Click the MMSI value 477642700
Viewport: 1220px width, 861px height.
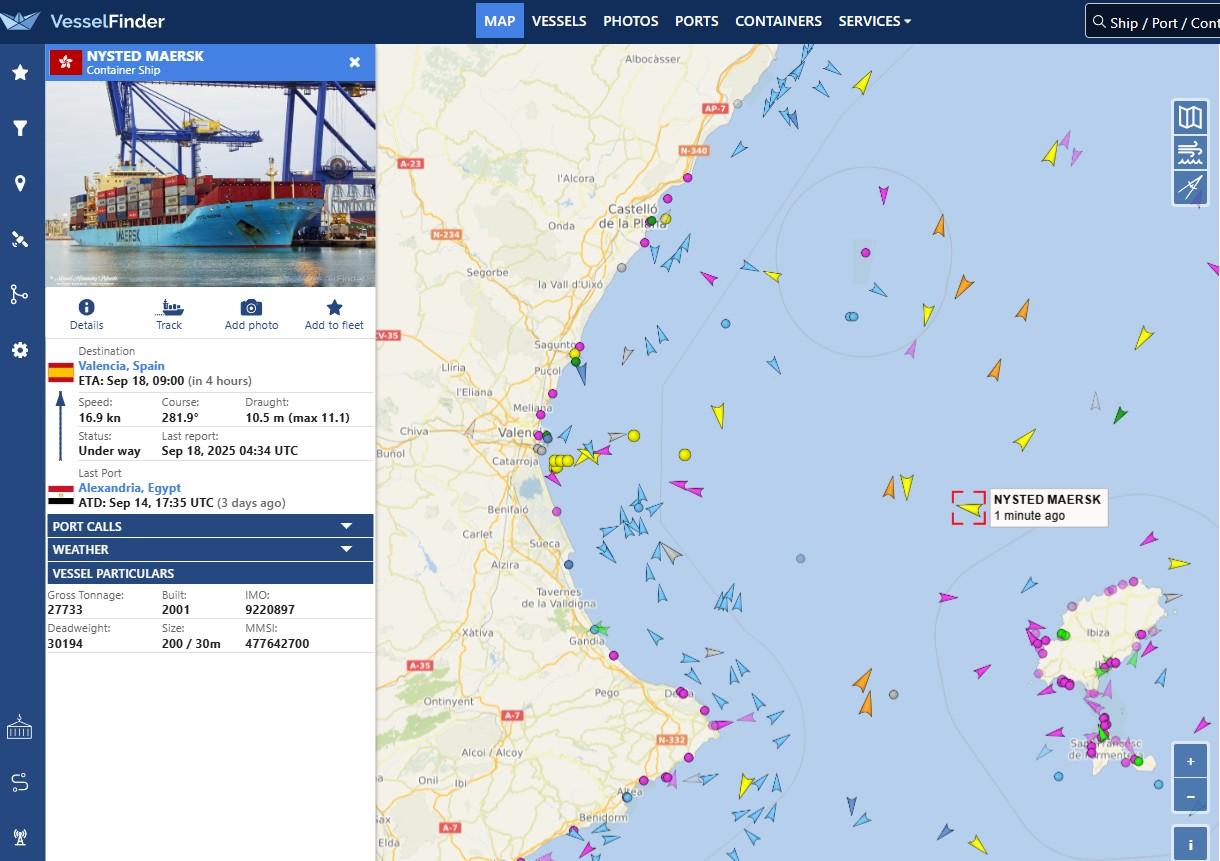pos(277,644)
